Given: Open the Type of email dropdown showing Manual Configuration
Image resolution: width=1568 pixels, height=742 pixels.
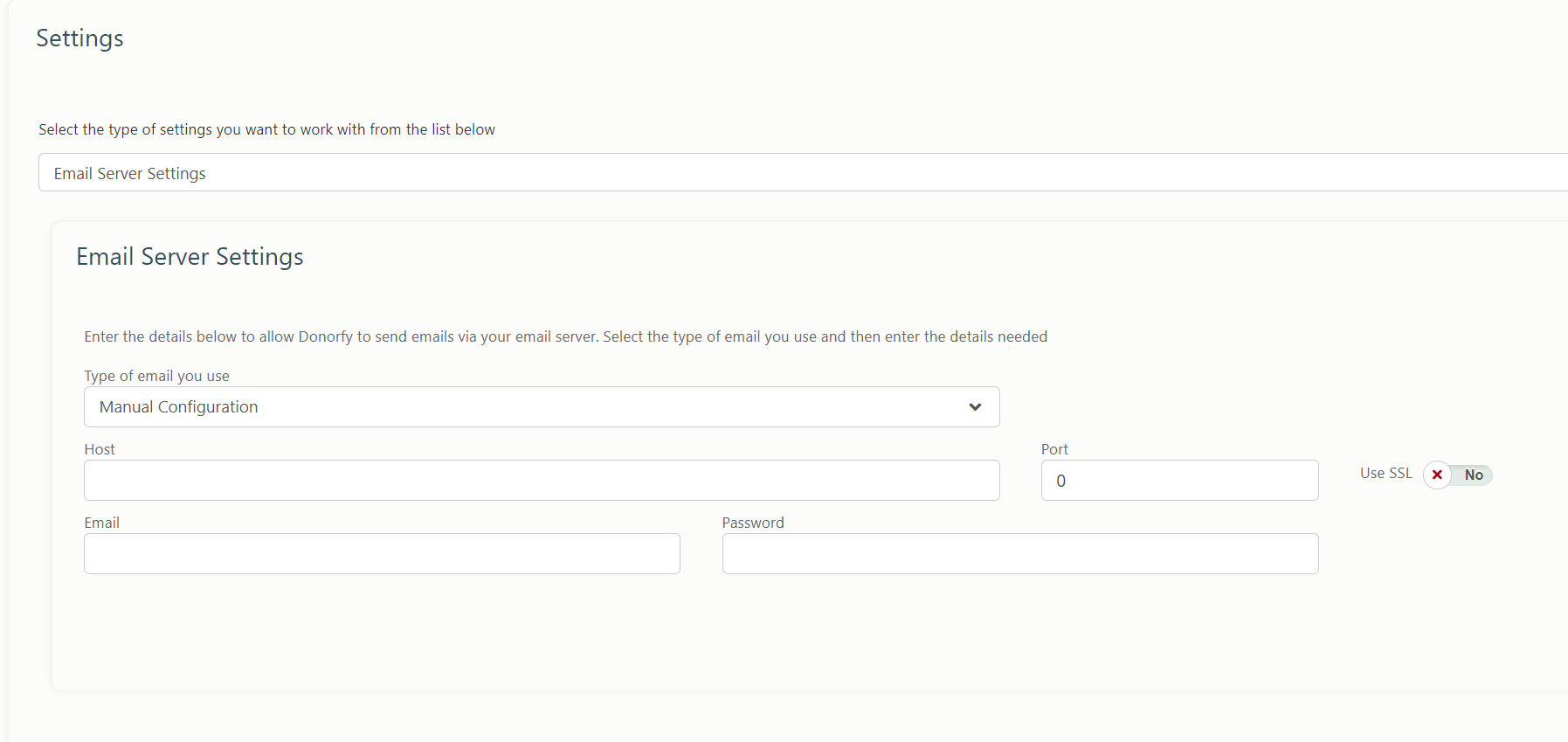Looking at the screenshot, I should tap(542, 407).
